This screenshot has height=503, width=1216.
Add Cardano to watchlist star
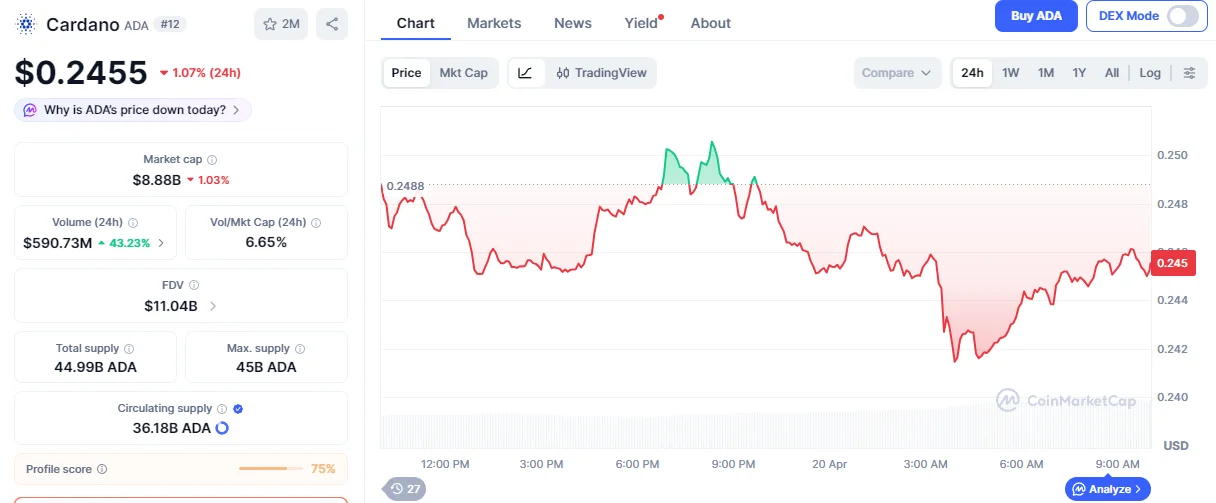point(270,24)
